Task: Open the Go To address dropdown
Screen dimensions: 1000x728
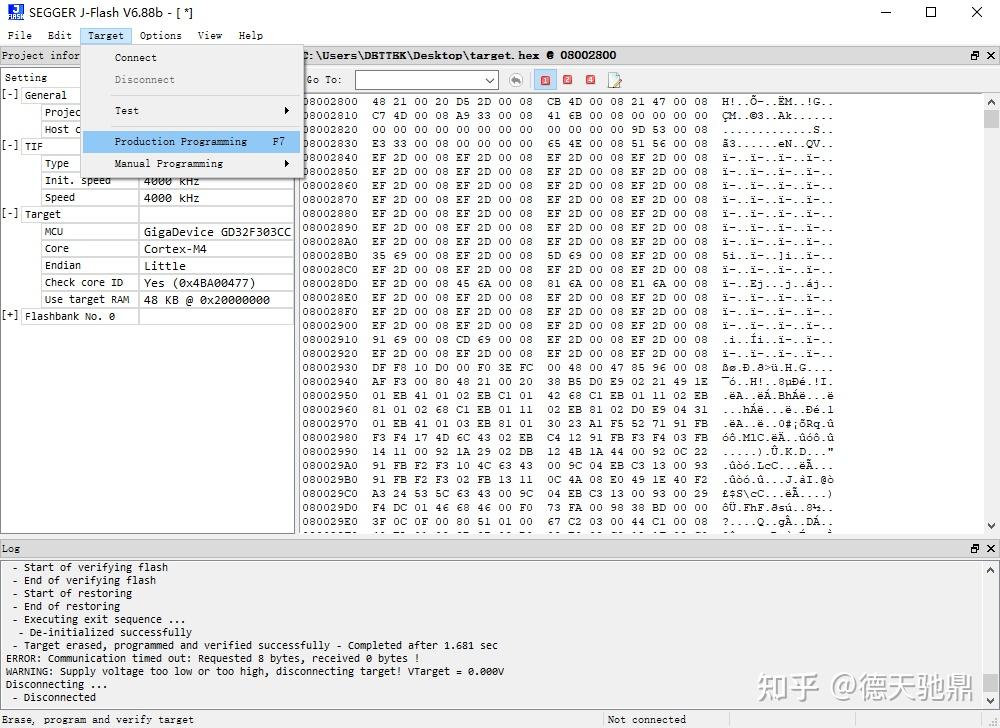Action: tap(489, 80)
